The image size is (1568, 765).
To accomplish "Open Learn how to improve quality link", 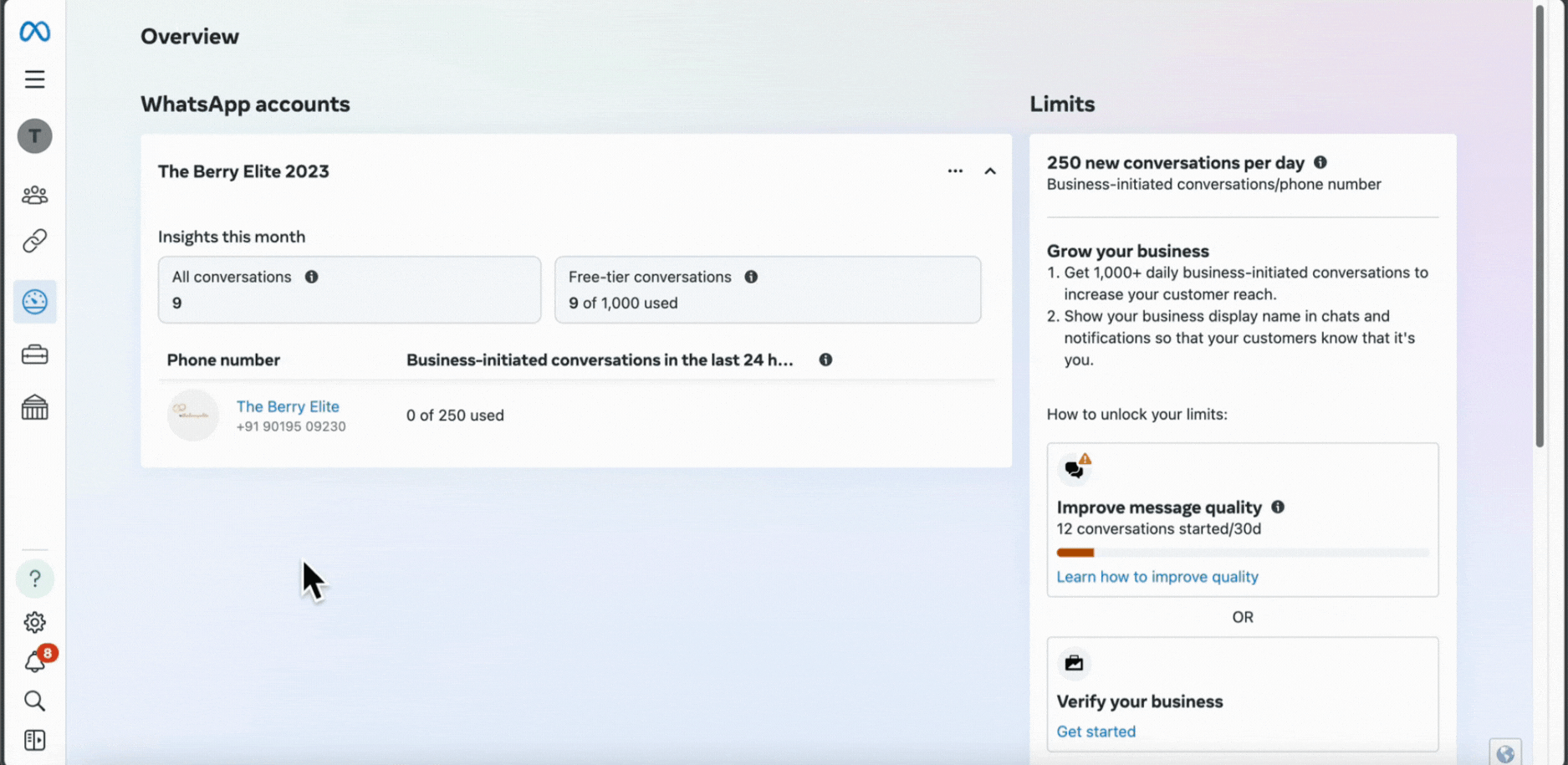I will (x=1157, y=577).
